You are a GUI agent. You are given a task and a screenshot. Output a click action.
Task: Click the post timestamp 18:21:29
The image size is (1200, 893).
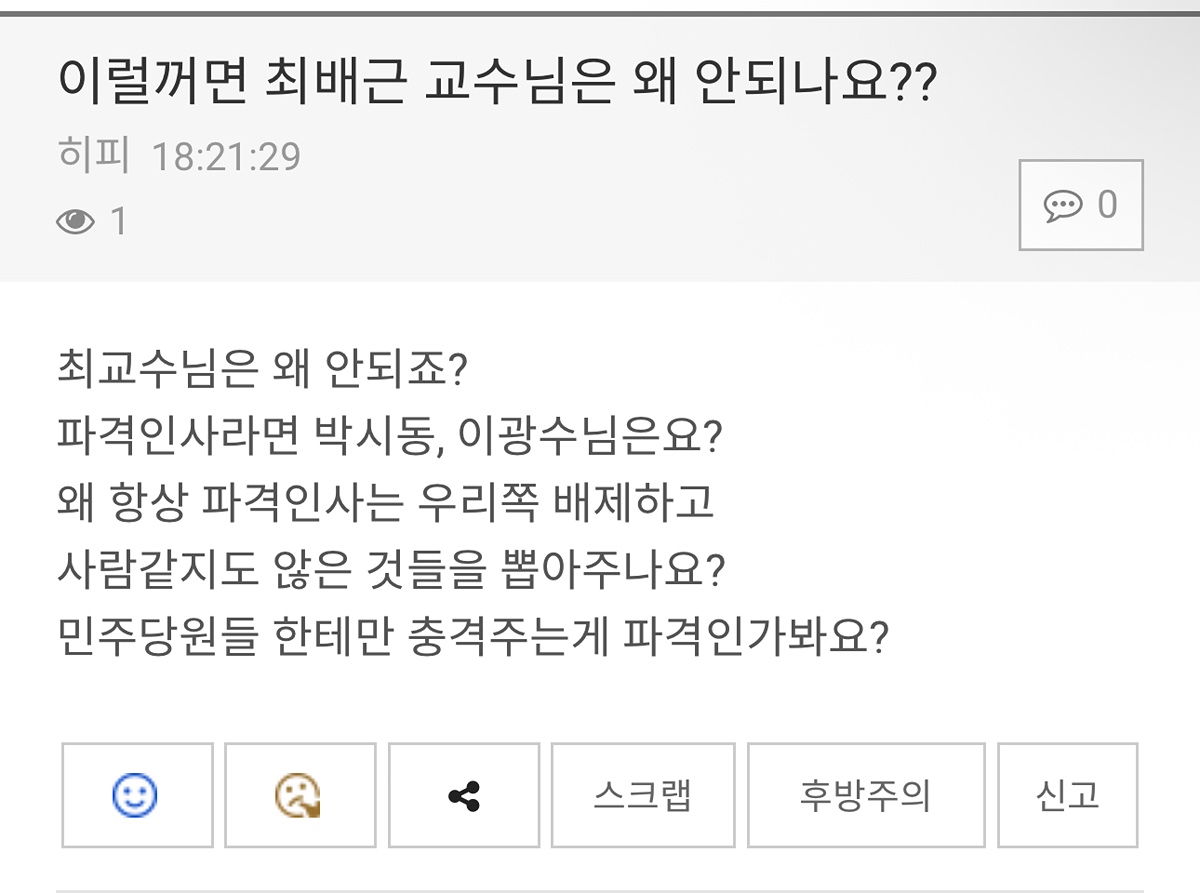pos(226,157)
